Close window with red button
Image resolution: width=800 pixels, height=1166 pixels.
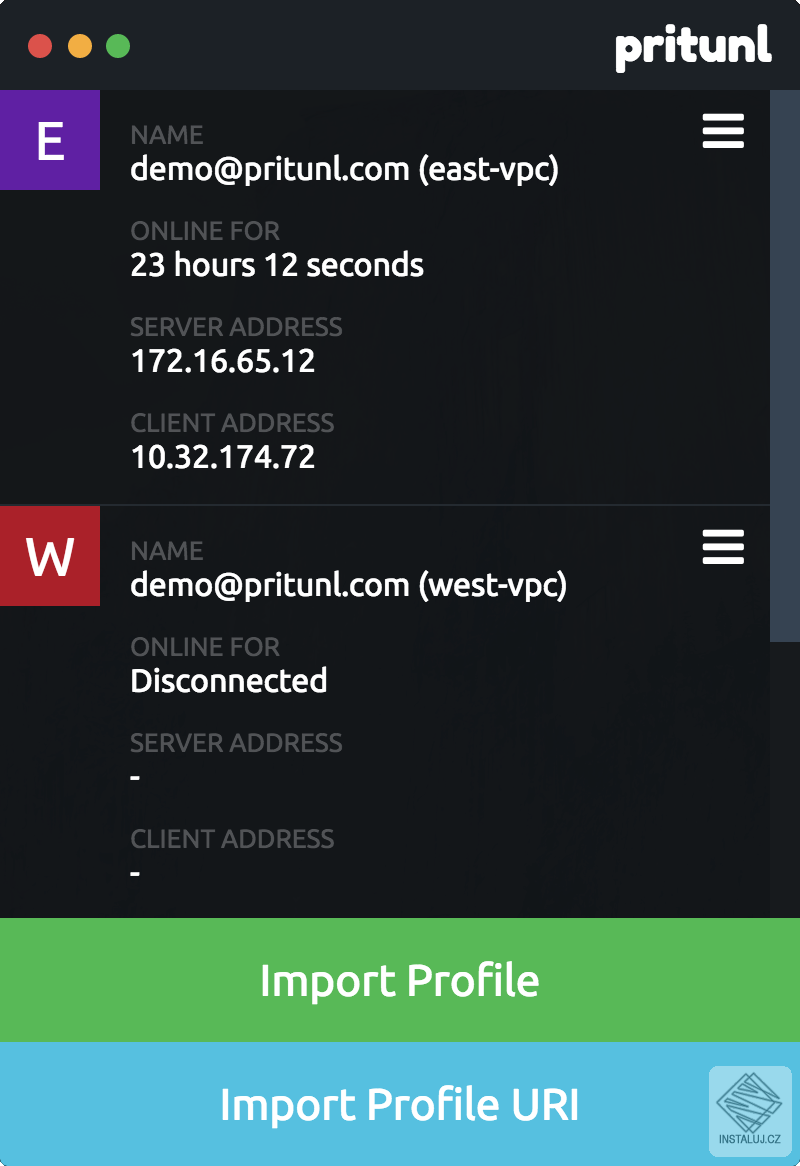click(x=40, y=46)
